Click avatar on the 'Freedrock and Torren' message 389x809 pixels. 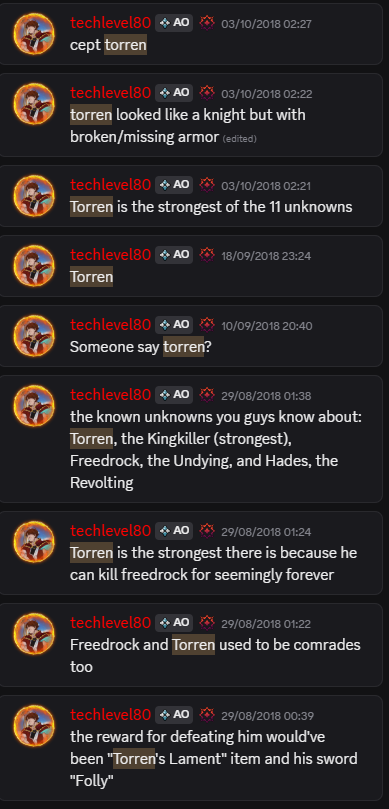(34, 634)
